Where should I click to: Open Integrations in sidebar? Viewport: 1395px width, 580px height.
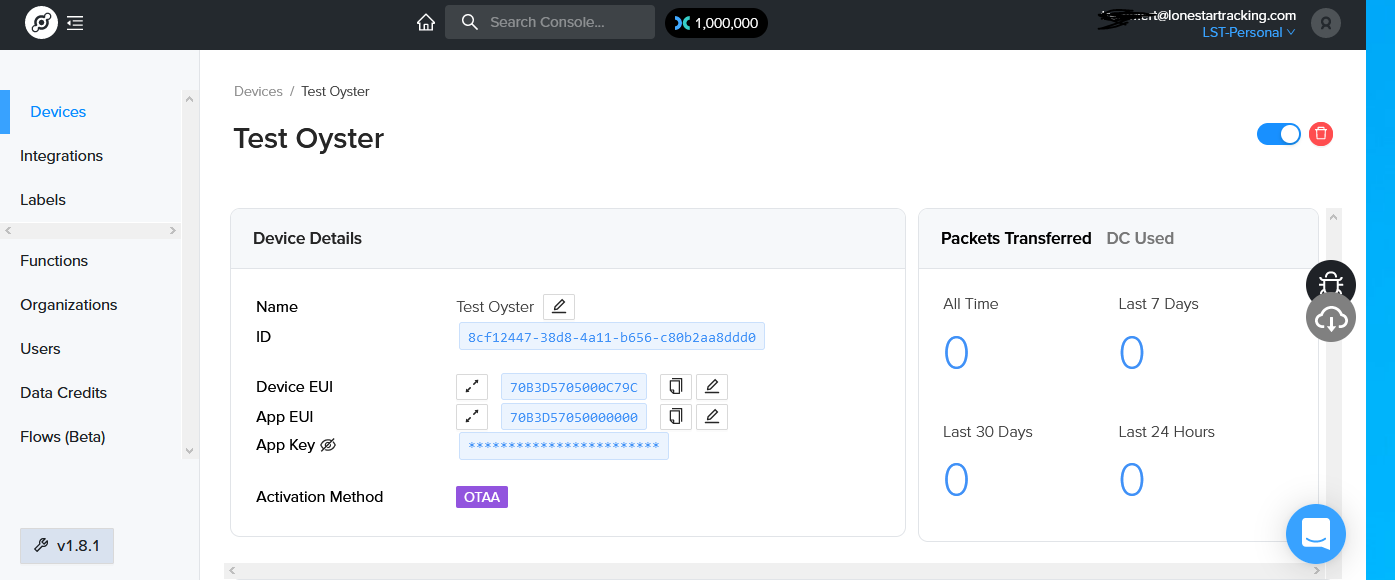pos(61,156)
